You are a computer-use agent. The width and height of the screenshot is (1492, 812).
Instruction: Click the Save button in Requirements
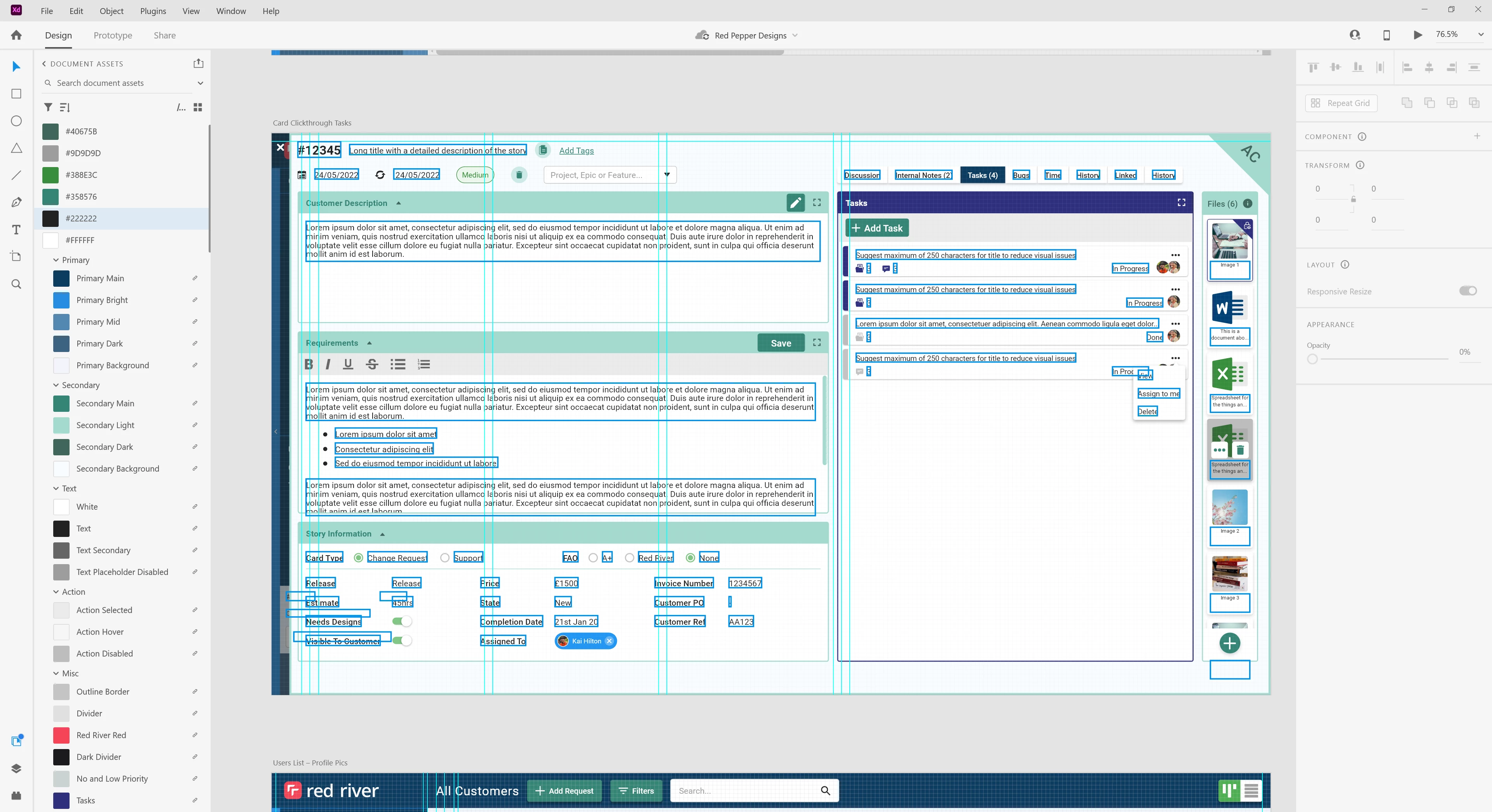tap(780, 343)
